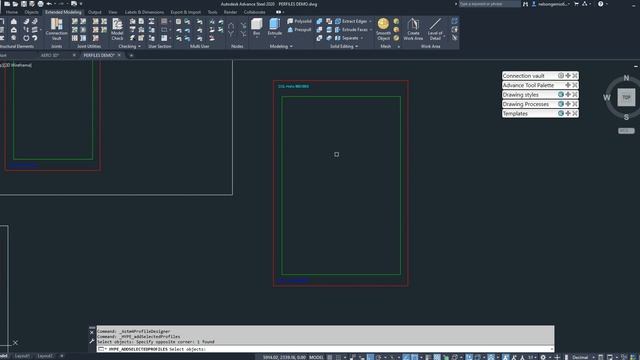
Task: Close the Templates palette bar
Action: [575, 113]
